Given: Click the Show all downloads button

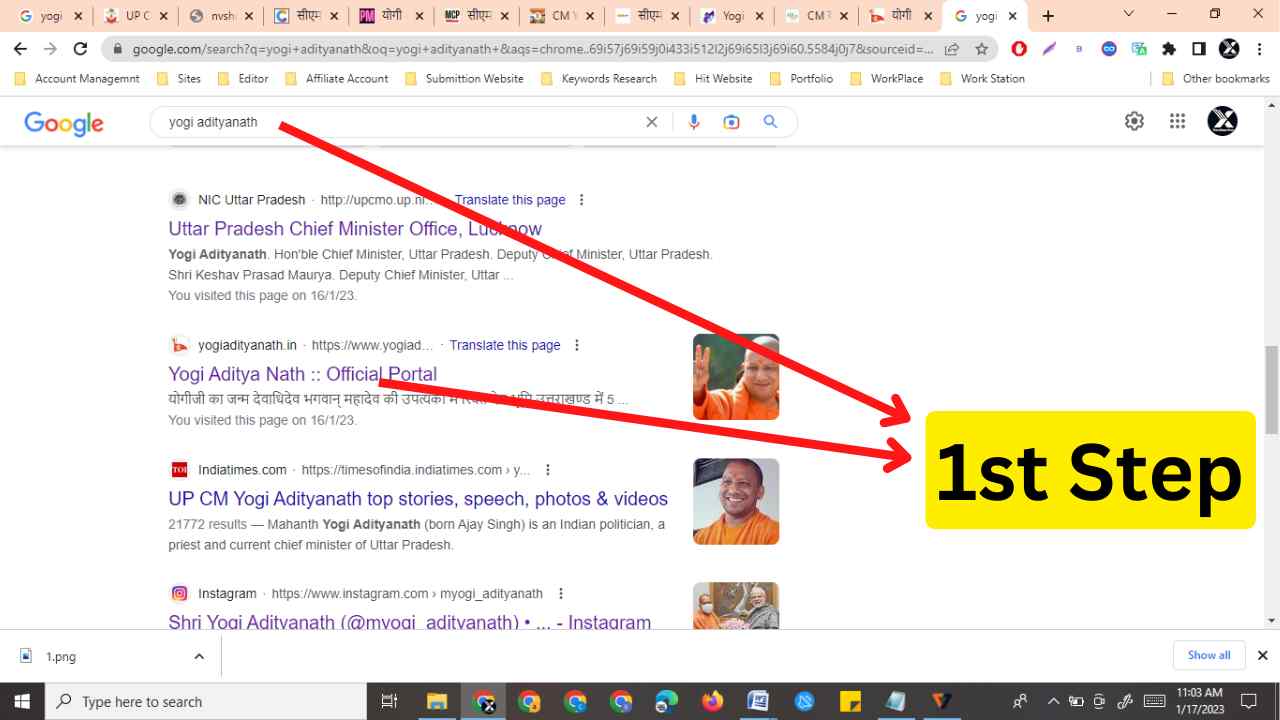Looking at the screenshot, I should pos(1208,655).
